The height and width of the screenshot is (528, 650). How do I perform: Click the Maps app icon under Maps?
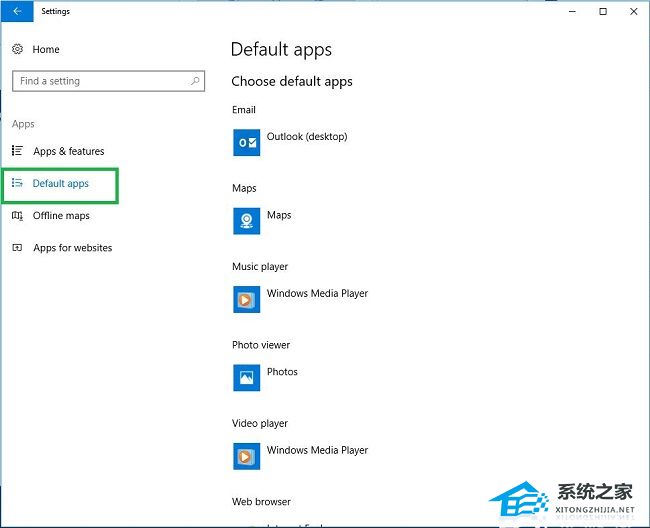[x=246, y=220]
